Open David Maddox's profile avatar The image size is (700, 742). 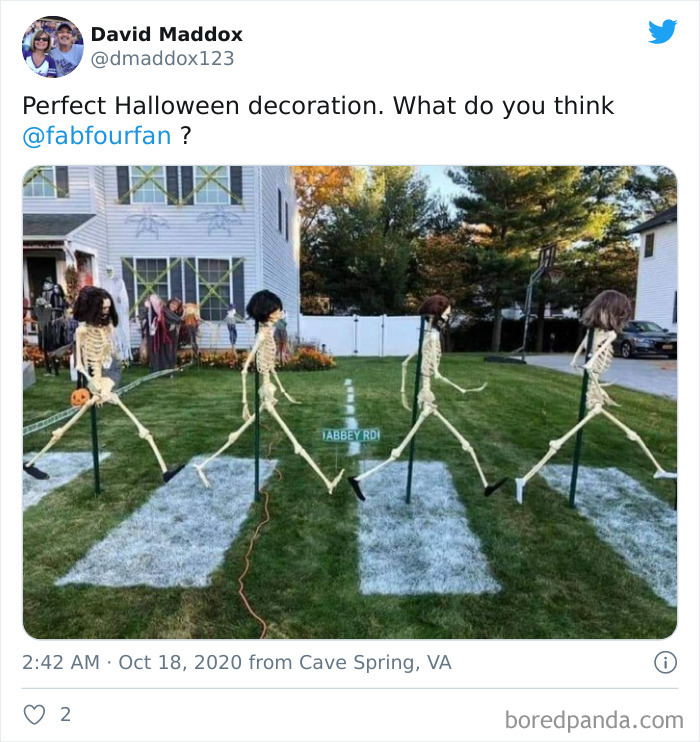coord(53,47)
